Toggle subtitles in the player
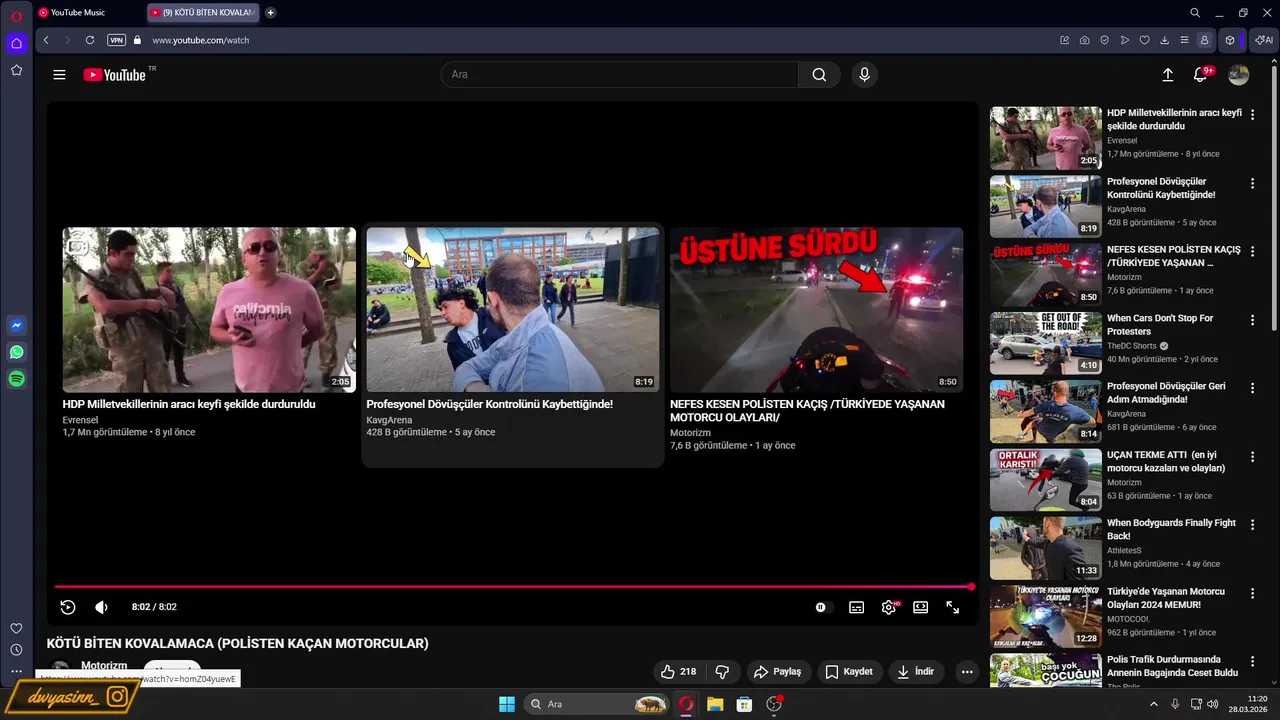 coord(856,607)
